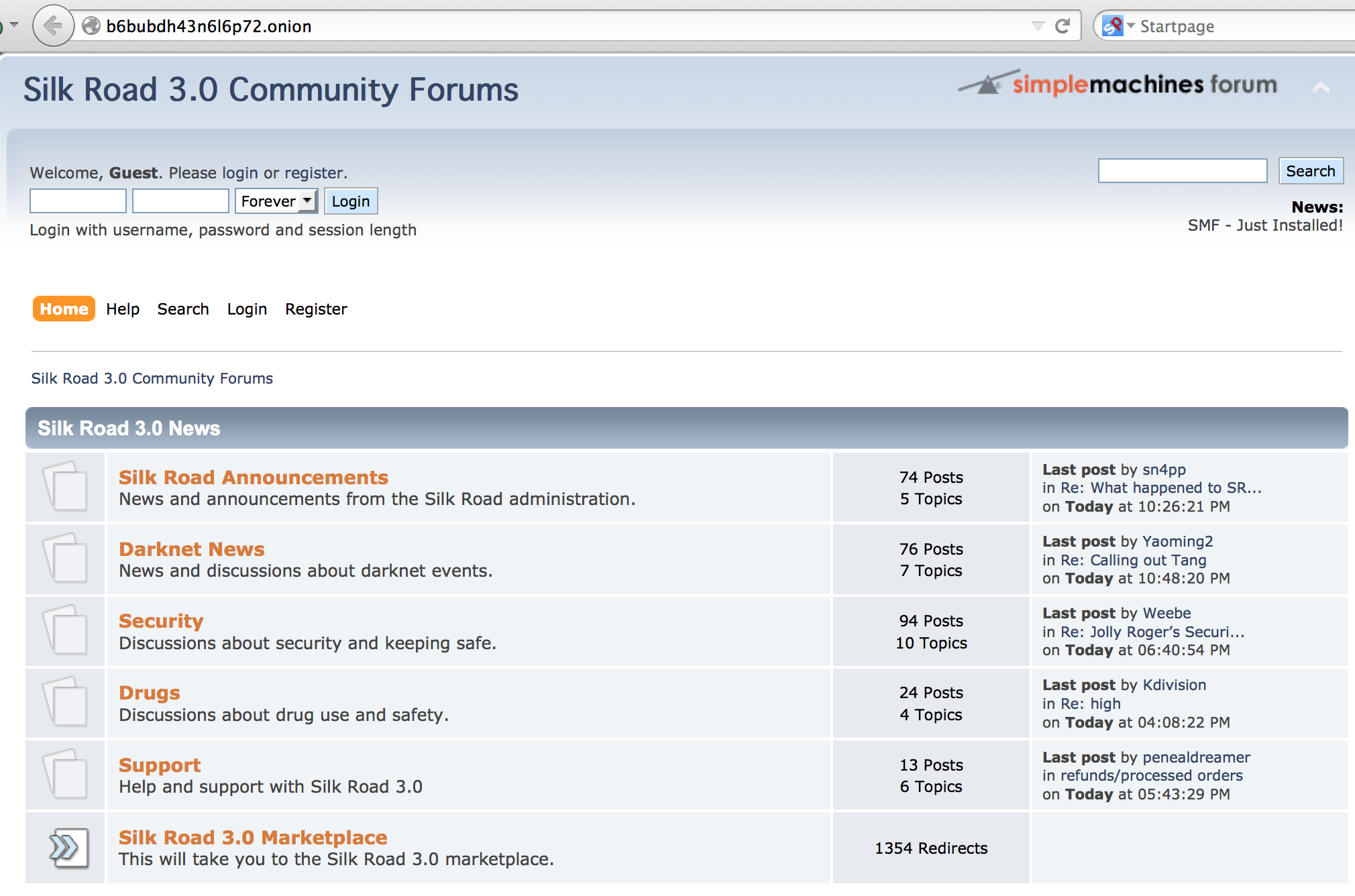Open the Darknet News board link
Screen dimensions: 1355x896
[191, 549]
